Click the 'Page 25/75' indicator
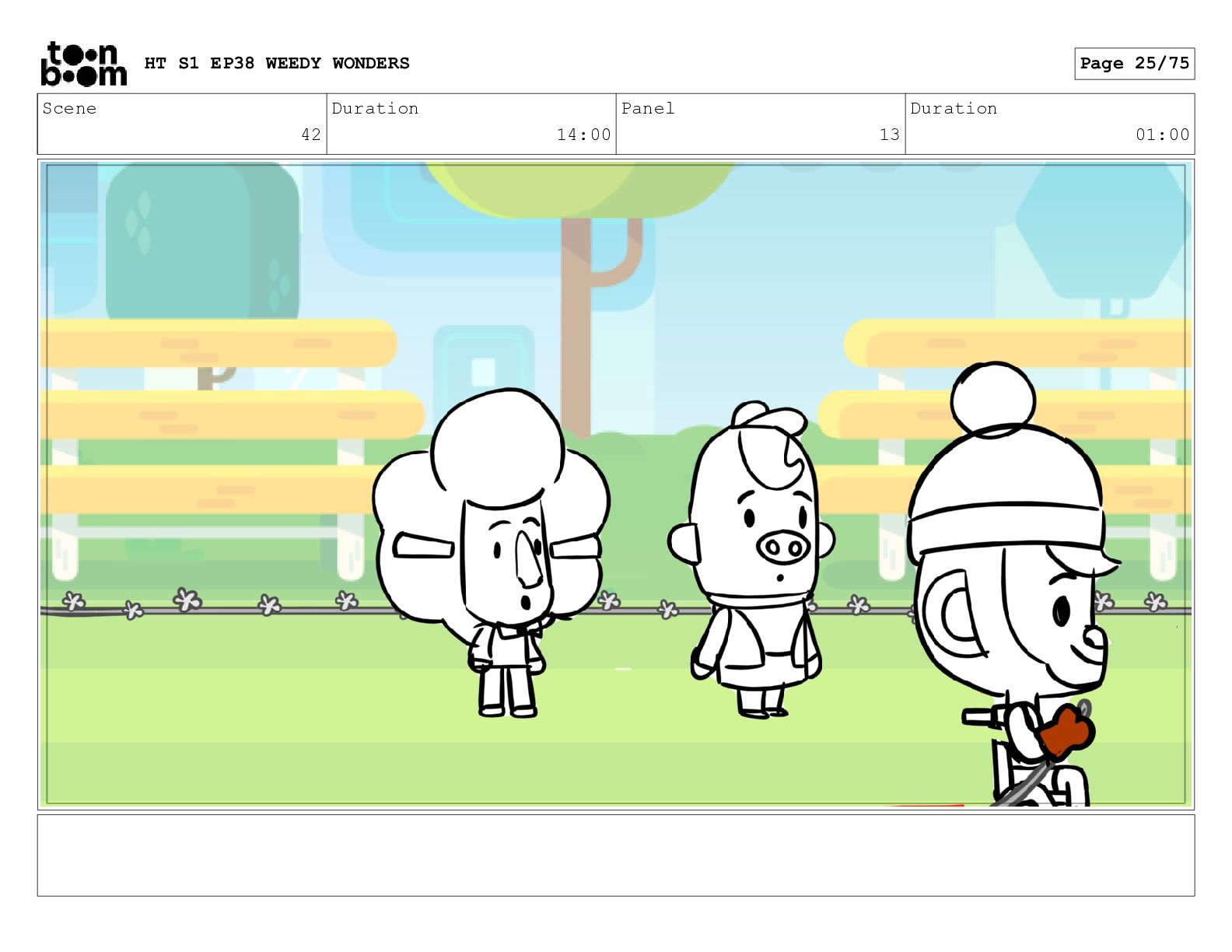The height and width of the screenshot is (952, 1232). pos(1134,63)
